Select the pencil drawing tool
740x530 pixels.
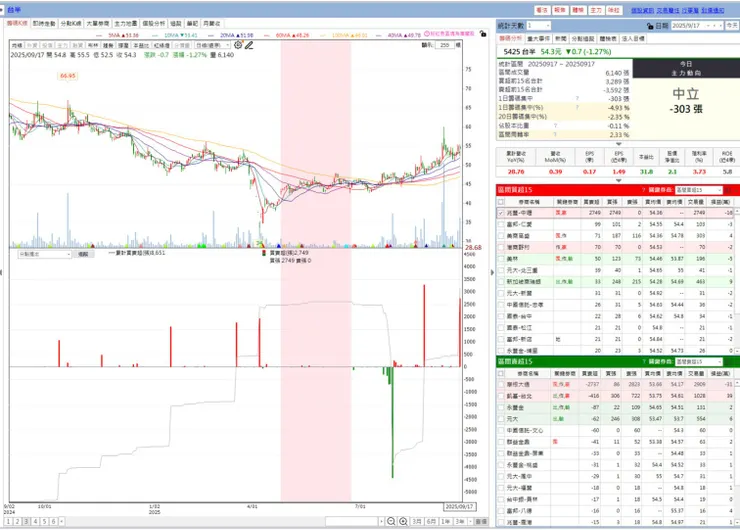249,45
